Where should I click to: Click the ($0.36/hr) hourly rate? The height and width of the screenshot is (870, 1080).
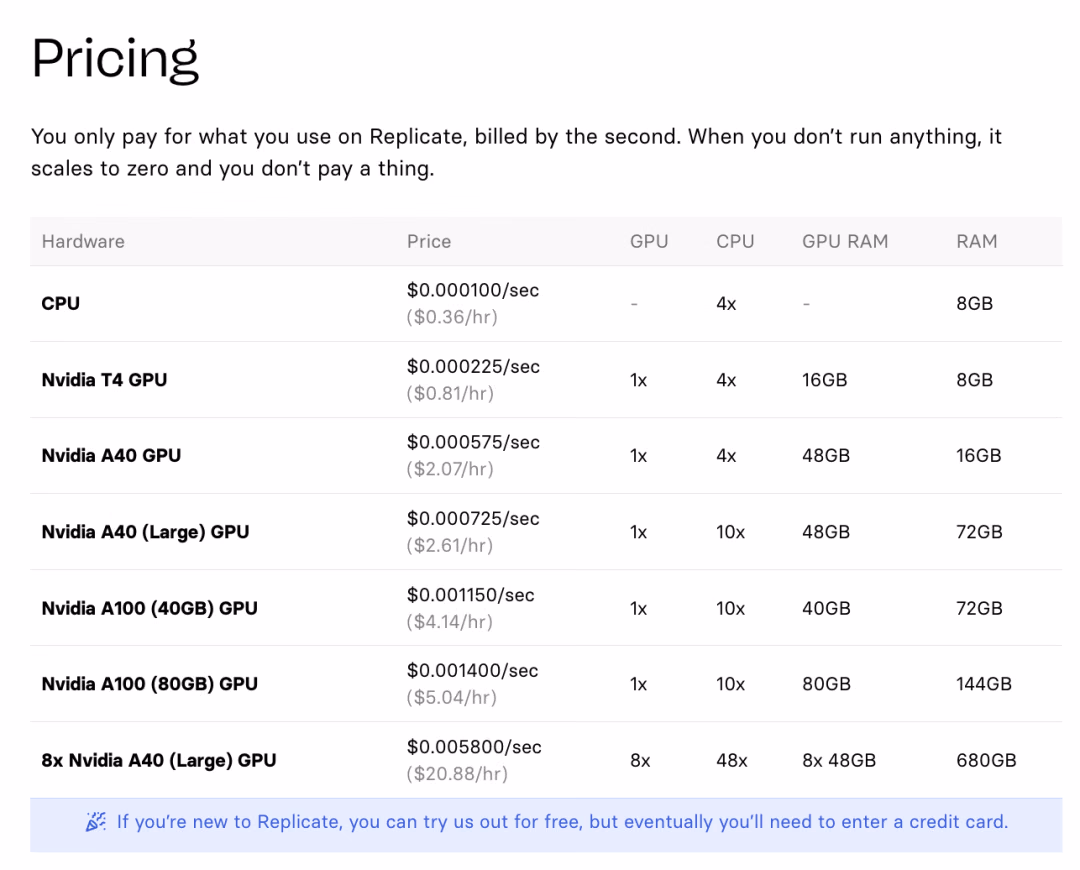point(452,317)
